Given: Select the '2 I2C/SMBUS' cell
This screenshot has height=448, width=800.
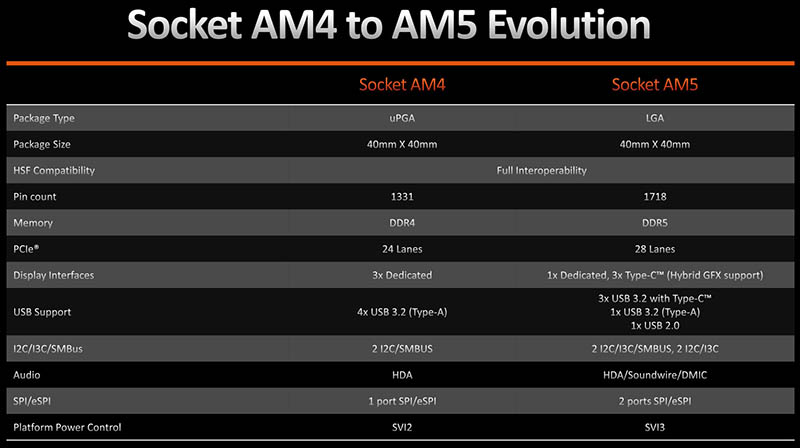Looking at the screenshot, I should pyautogui.click(x=402, y=349).
